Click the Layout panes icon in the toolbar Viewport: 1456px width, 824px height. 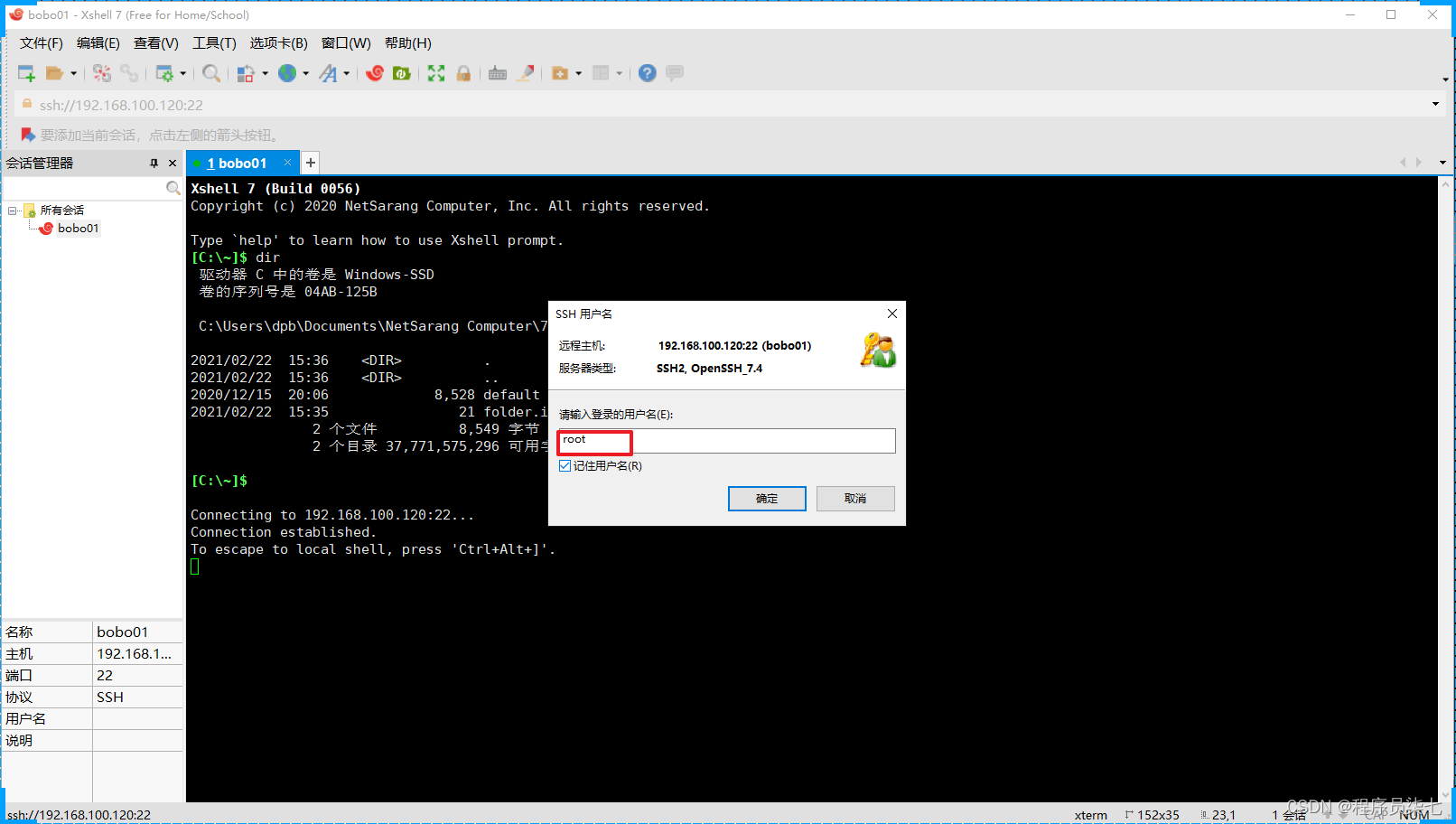pyautogui.click(x=601, y=73)
